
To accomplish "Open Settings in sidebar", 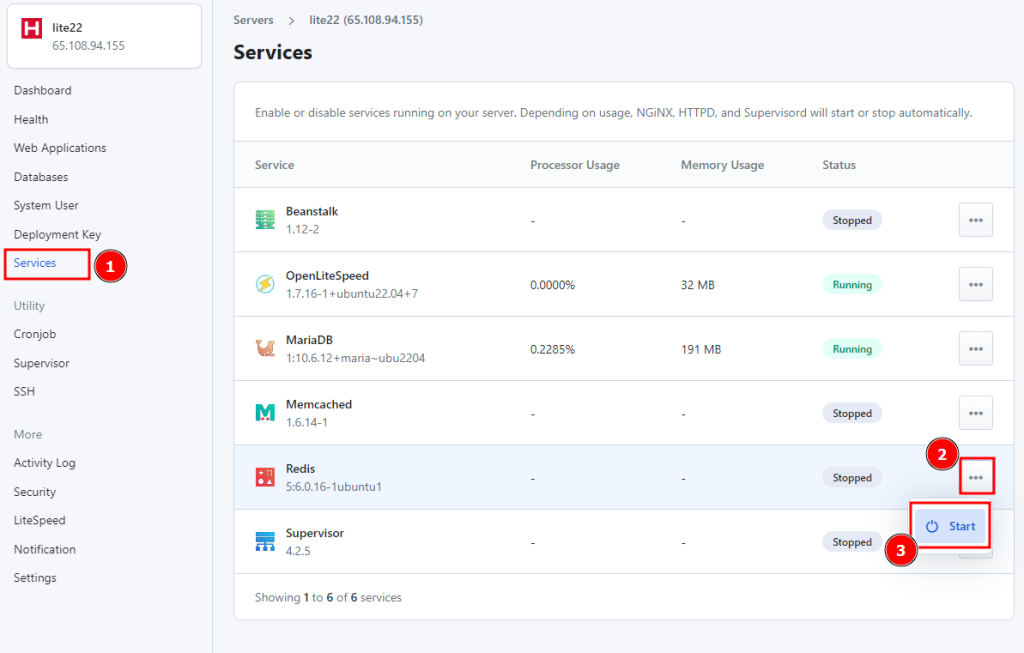I will (35, 578).
